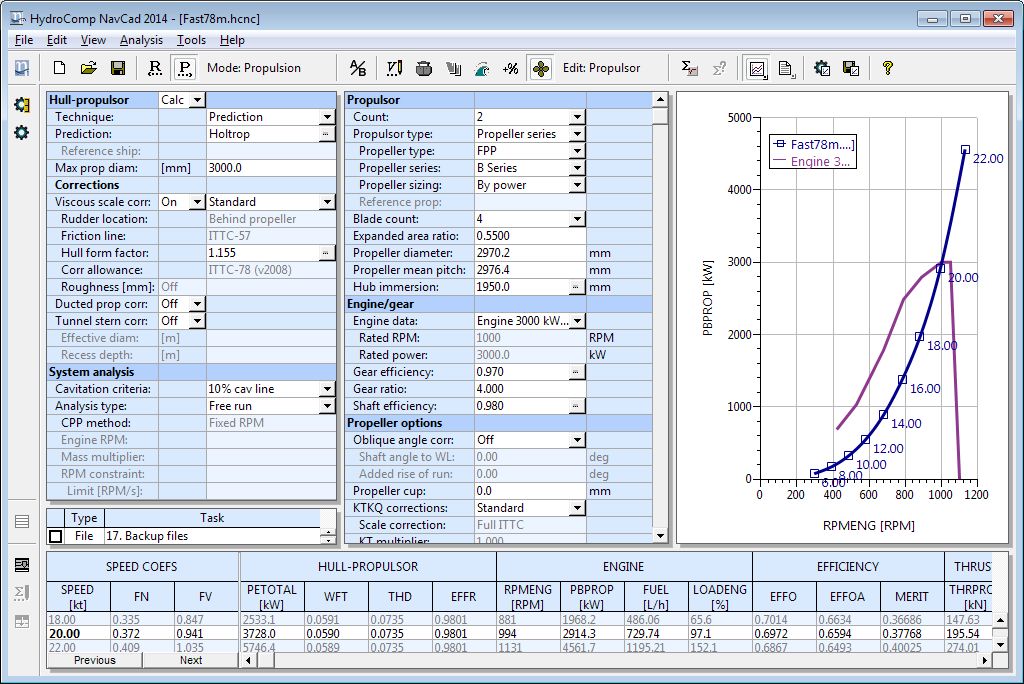Click ellipsis button for Prediction Holtrop
The image size is (1024, 684).
(326, 134)
